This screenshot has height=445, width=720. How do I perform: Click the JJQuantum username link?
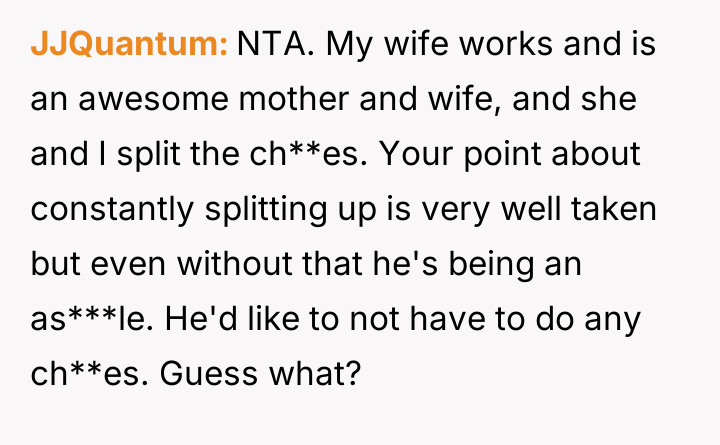click(x=130, y=46)
